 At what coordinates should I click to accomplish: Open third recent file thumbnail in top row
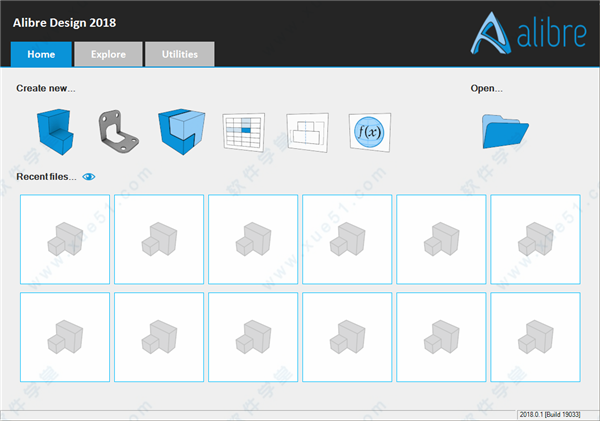pos(253,239)
